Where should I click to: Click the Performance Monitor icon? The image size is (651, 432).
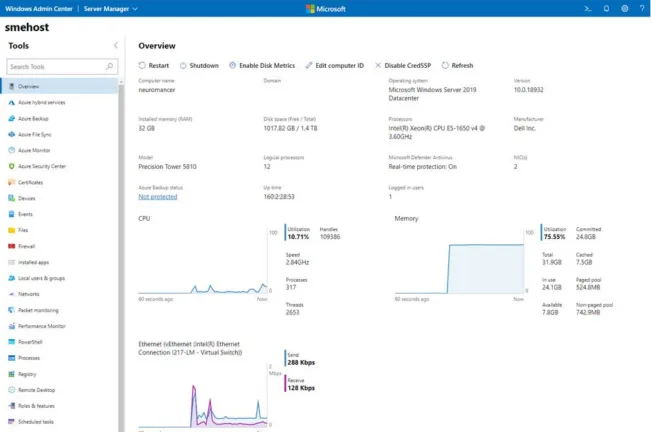click(11, 326)
